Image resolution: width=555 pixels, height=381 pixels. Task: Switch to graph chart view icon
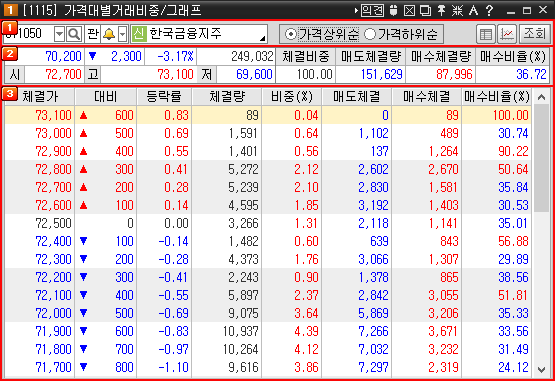pos(507,34)
